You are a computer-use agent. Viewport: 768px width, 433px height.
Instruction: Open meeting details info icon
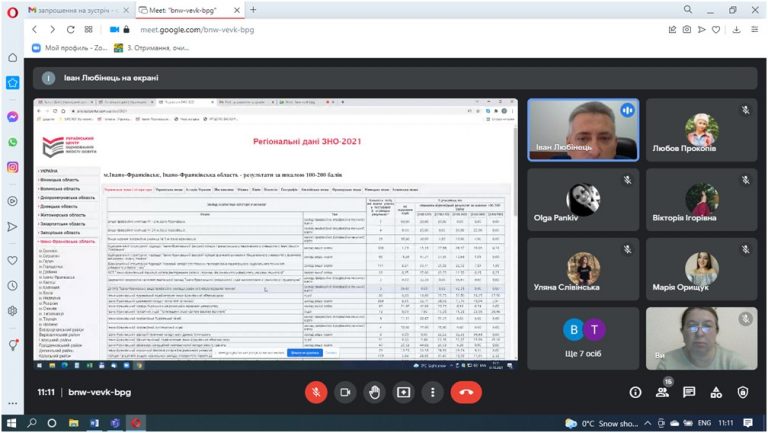click(x=635, y=392)
